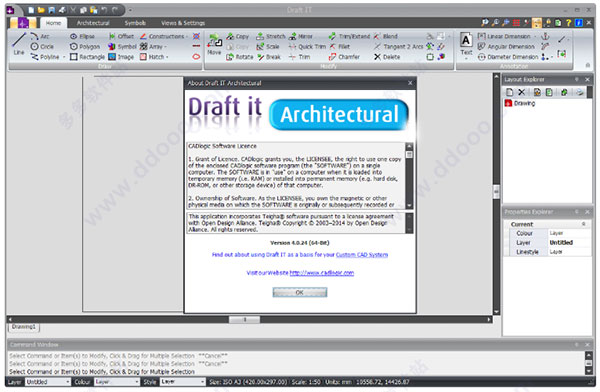
Task: Switch to the Architectural ribbon tab
Action: 93,23
